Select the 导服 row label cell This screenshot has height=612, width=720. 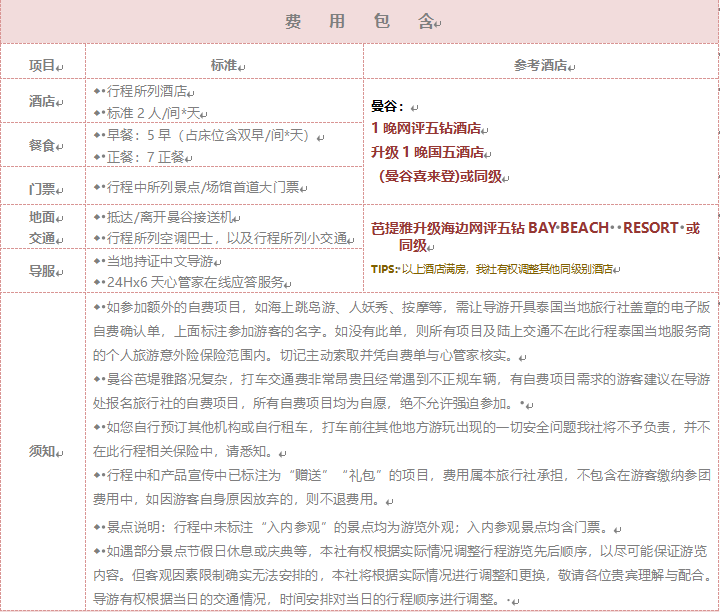[43, 270]
